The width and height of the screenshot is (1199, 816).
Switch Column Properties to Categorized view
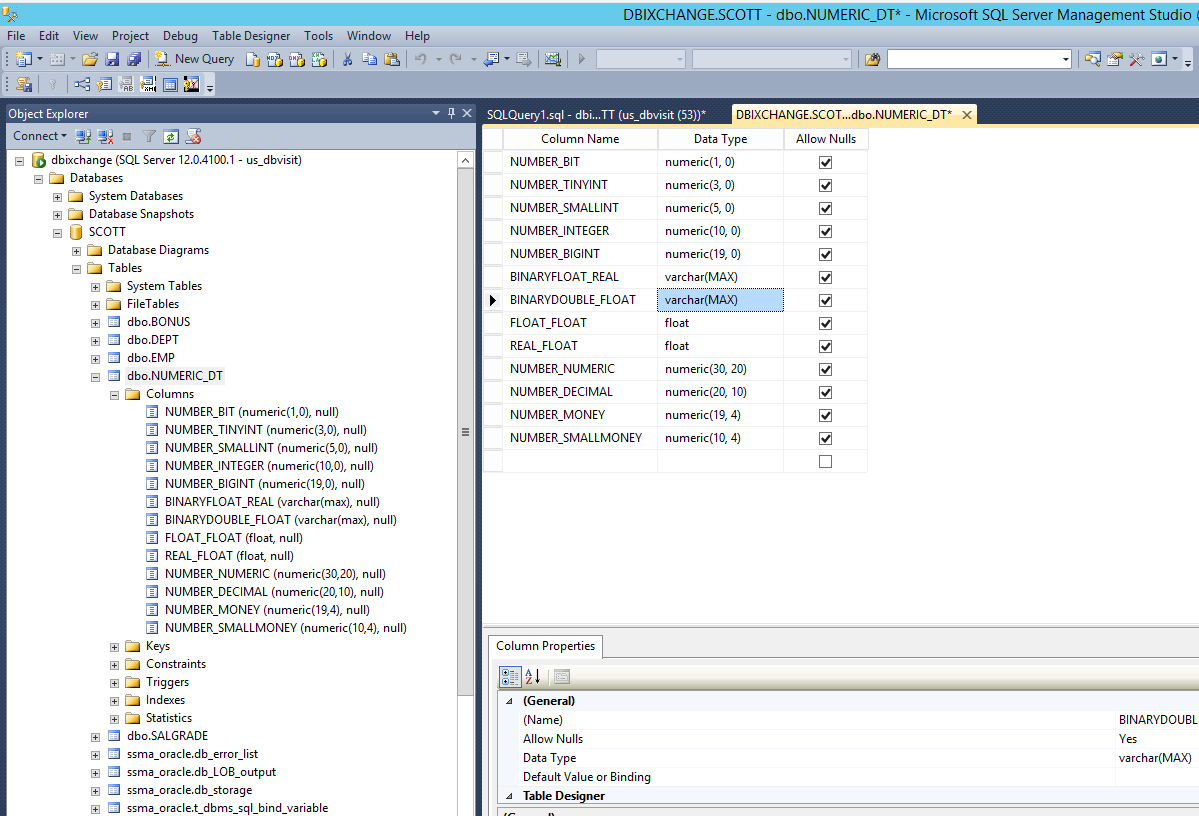[x=510, y=677]
